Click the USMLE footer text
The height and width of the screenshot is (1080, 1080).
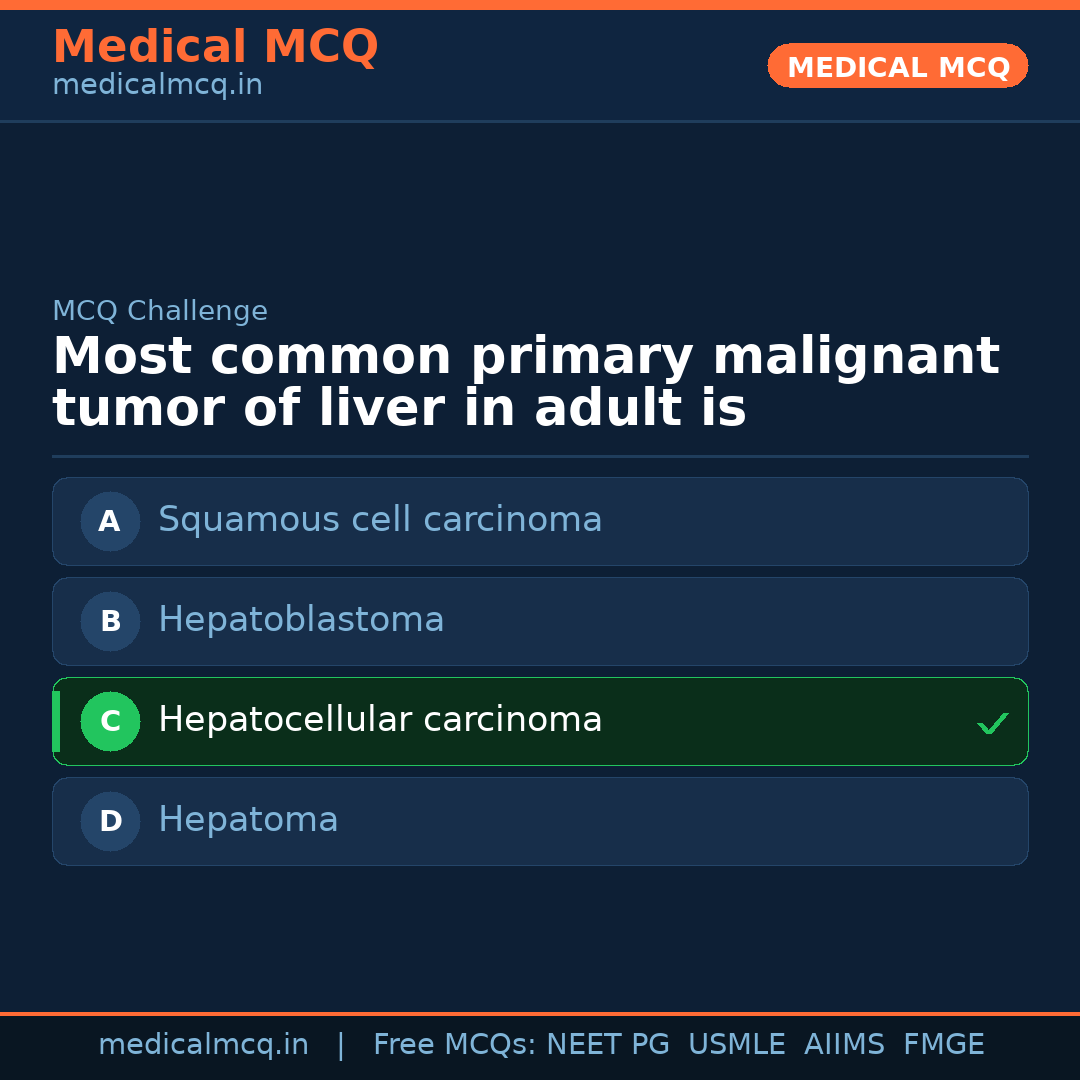[736, 1045]
